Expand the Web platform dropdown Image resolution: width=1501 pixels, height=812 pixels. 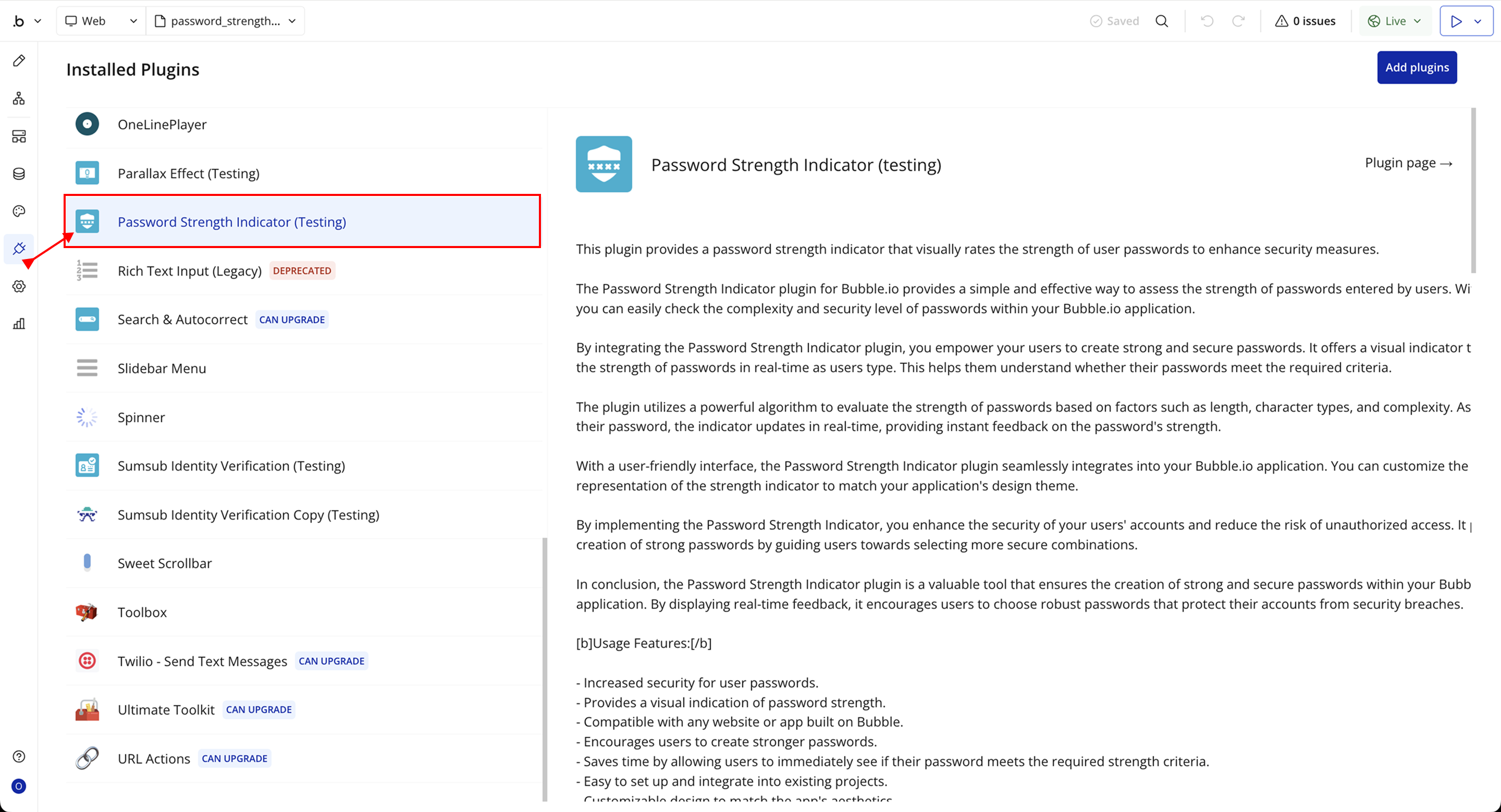[100, 21]
